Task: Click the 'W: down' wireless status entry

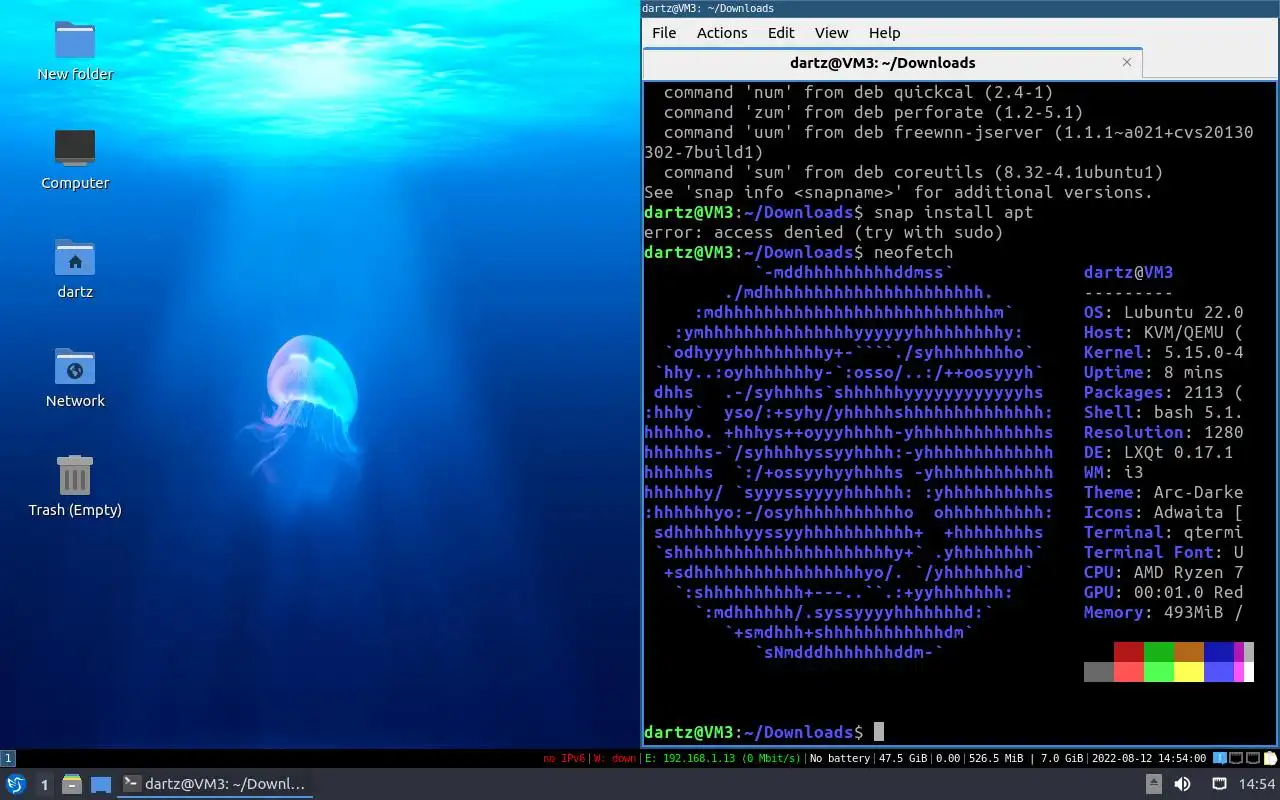Action: pos(615,758)
